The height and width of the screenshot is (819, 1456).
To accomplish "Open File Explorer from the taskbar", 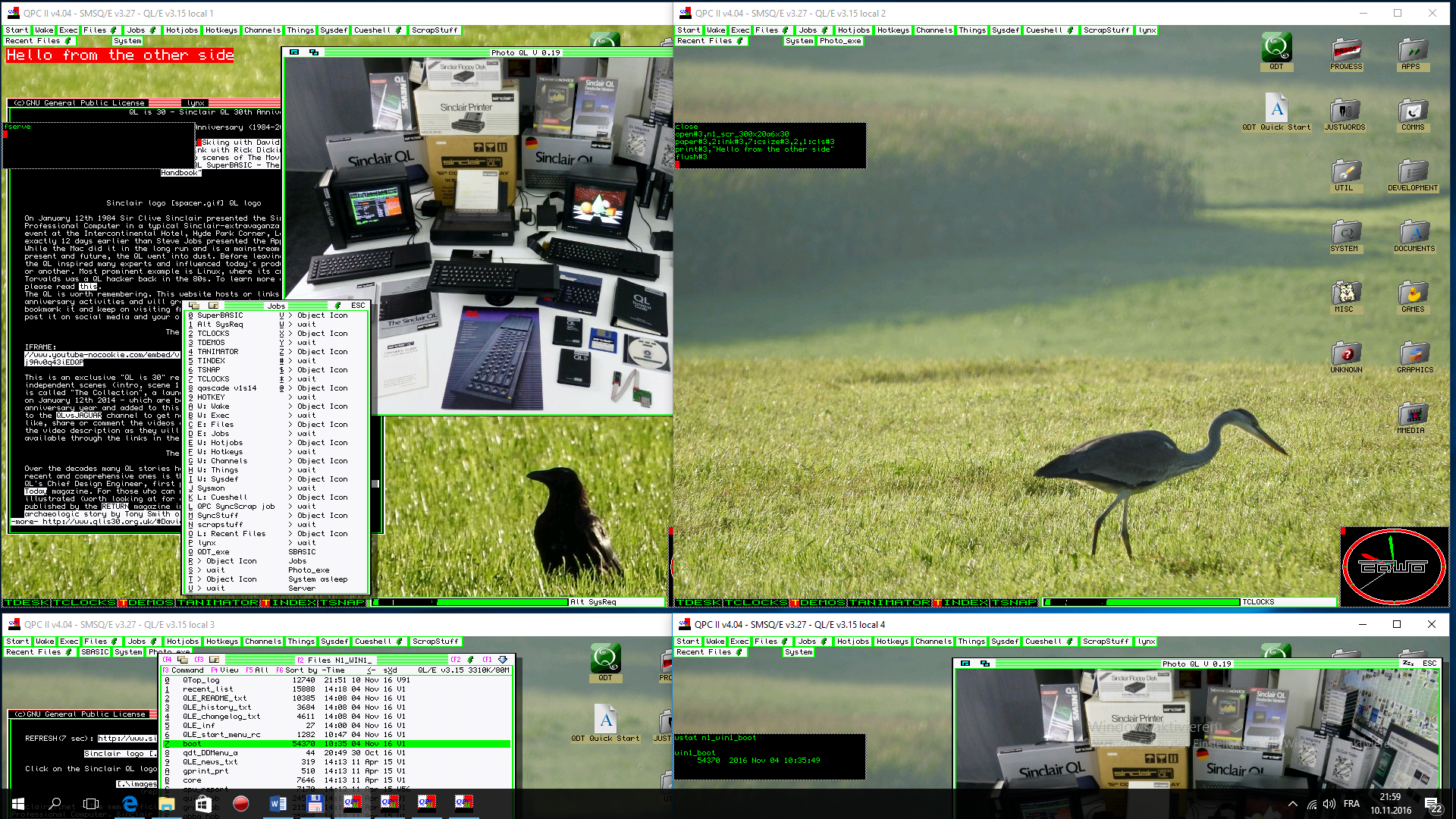I will click(167, 803).
